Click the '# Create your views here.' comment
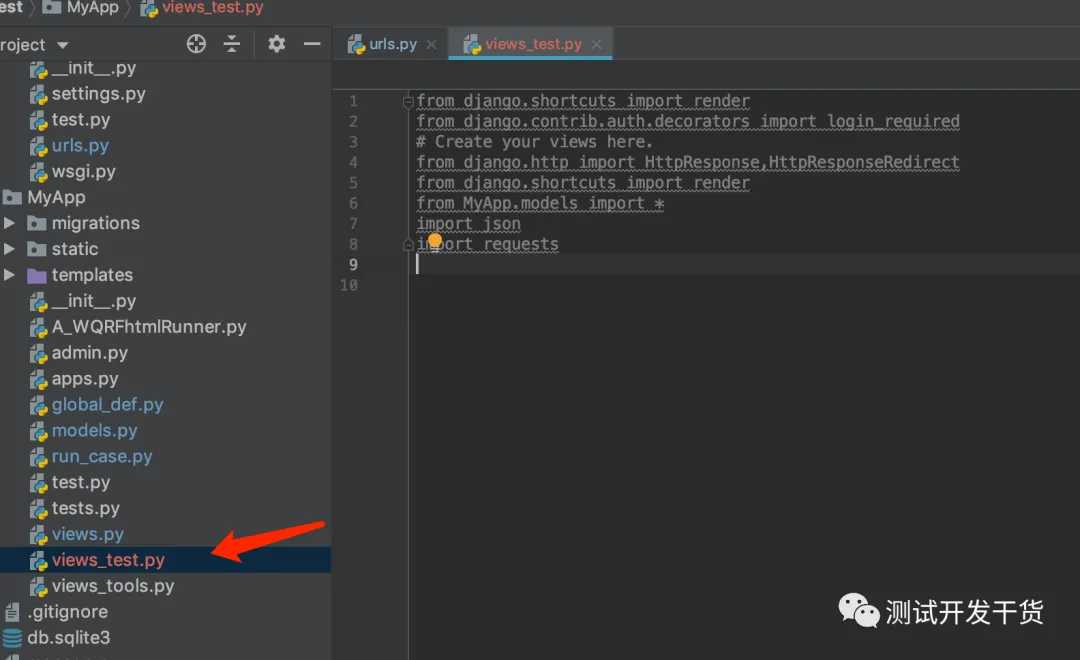 click(x=534, y=142)
